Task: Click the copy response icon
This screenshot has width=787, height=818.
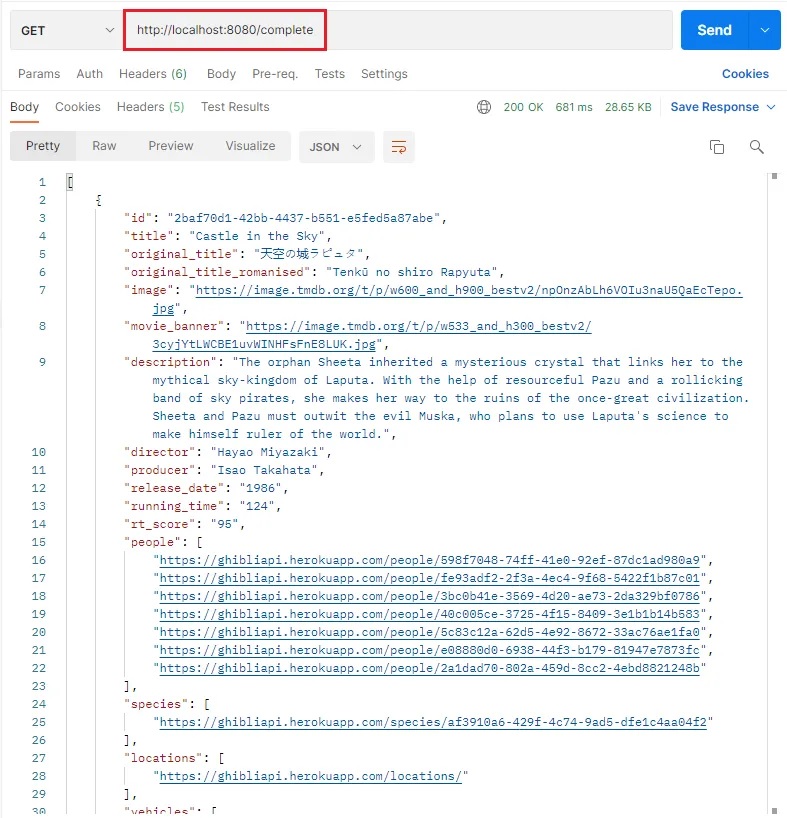Action: point(717,147)
